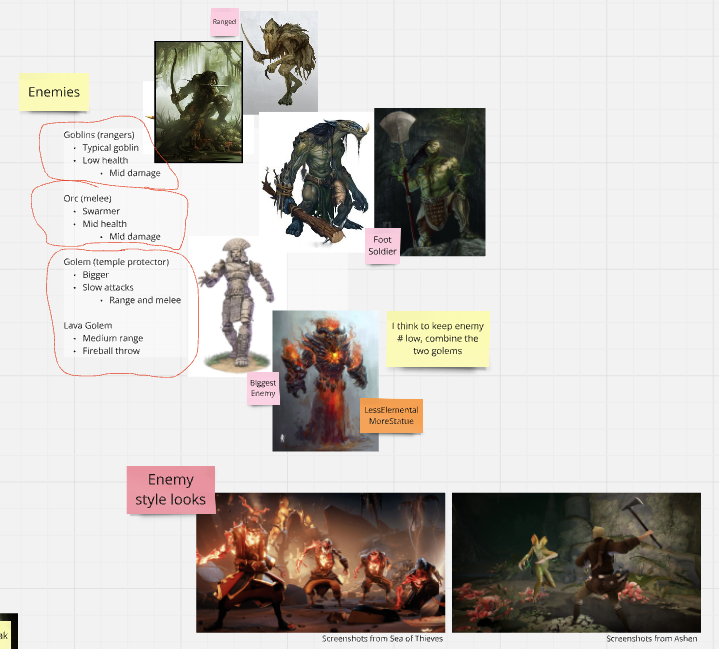Viewport: 719px width, 649px height.
Task: Click the "Lava Golem" text heading
Action: (88, 325)
